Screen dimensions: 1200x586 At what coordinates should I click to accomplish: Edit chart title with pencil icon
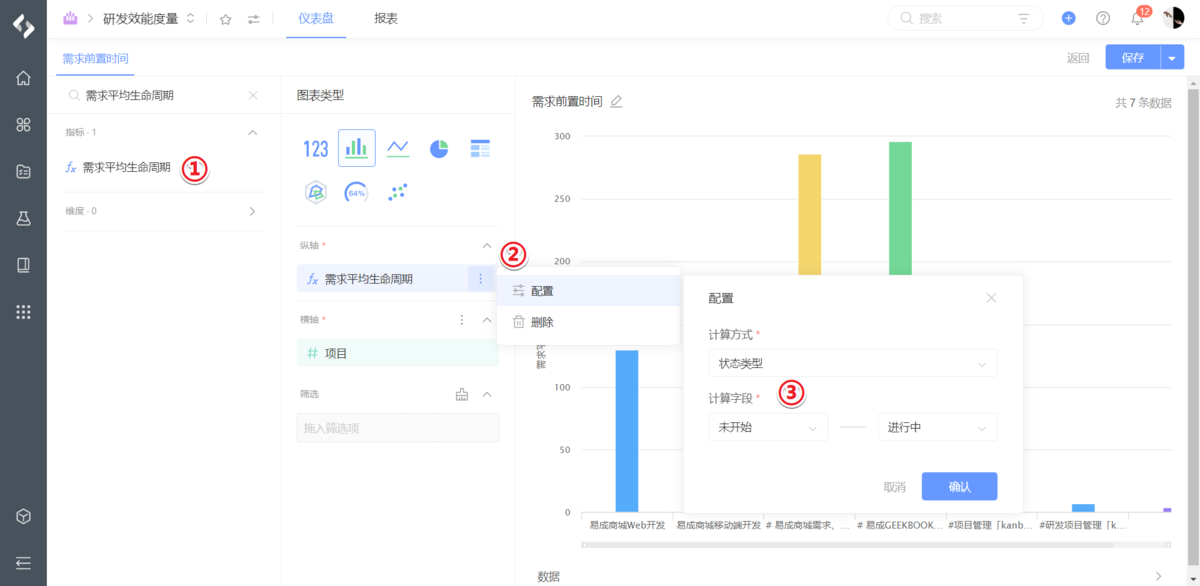(x=616, y=101)
